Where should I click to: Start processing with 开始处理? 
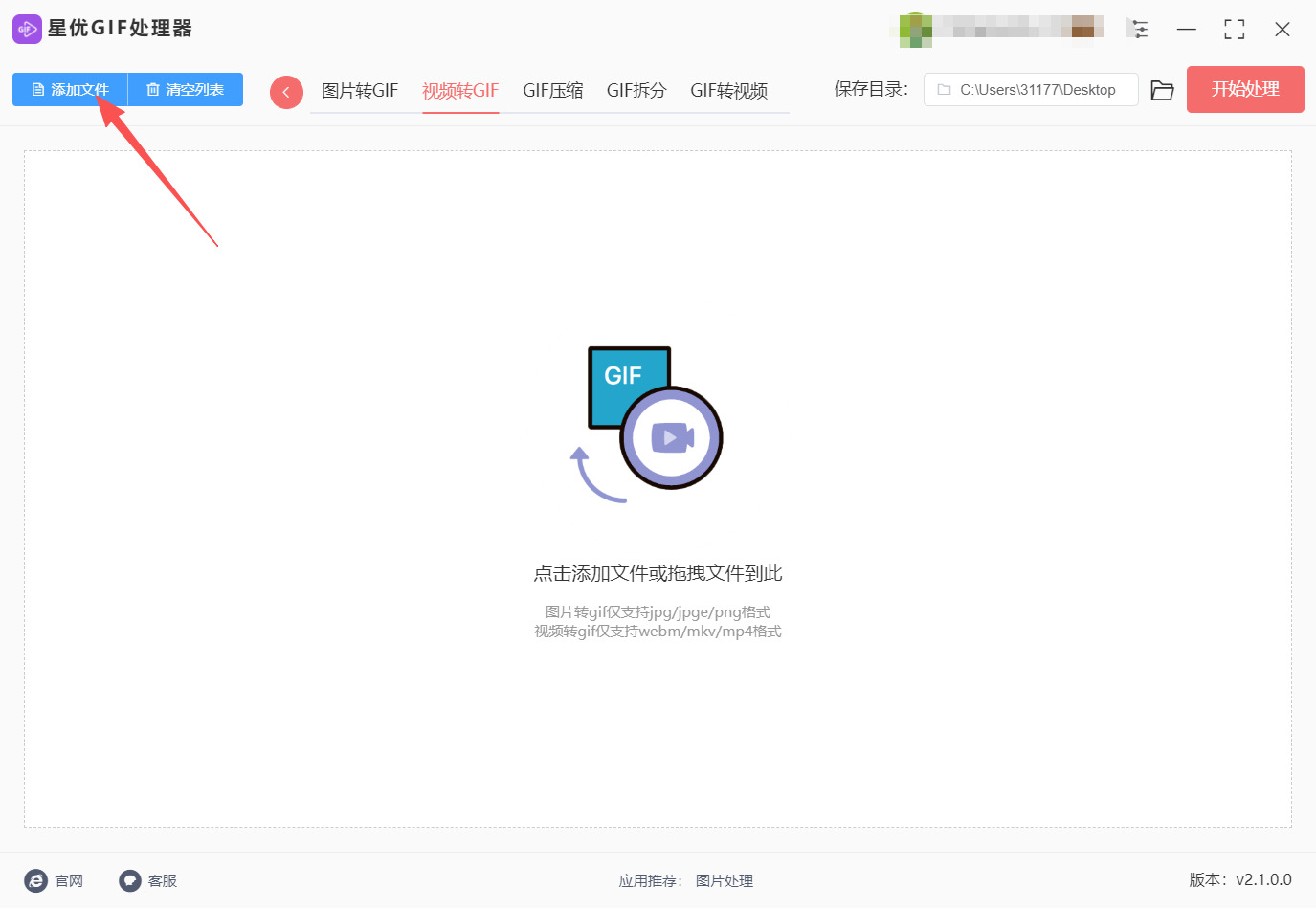(1245, 90)
